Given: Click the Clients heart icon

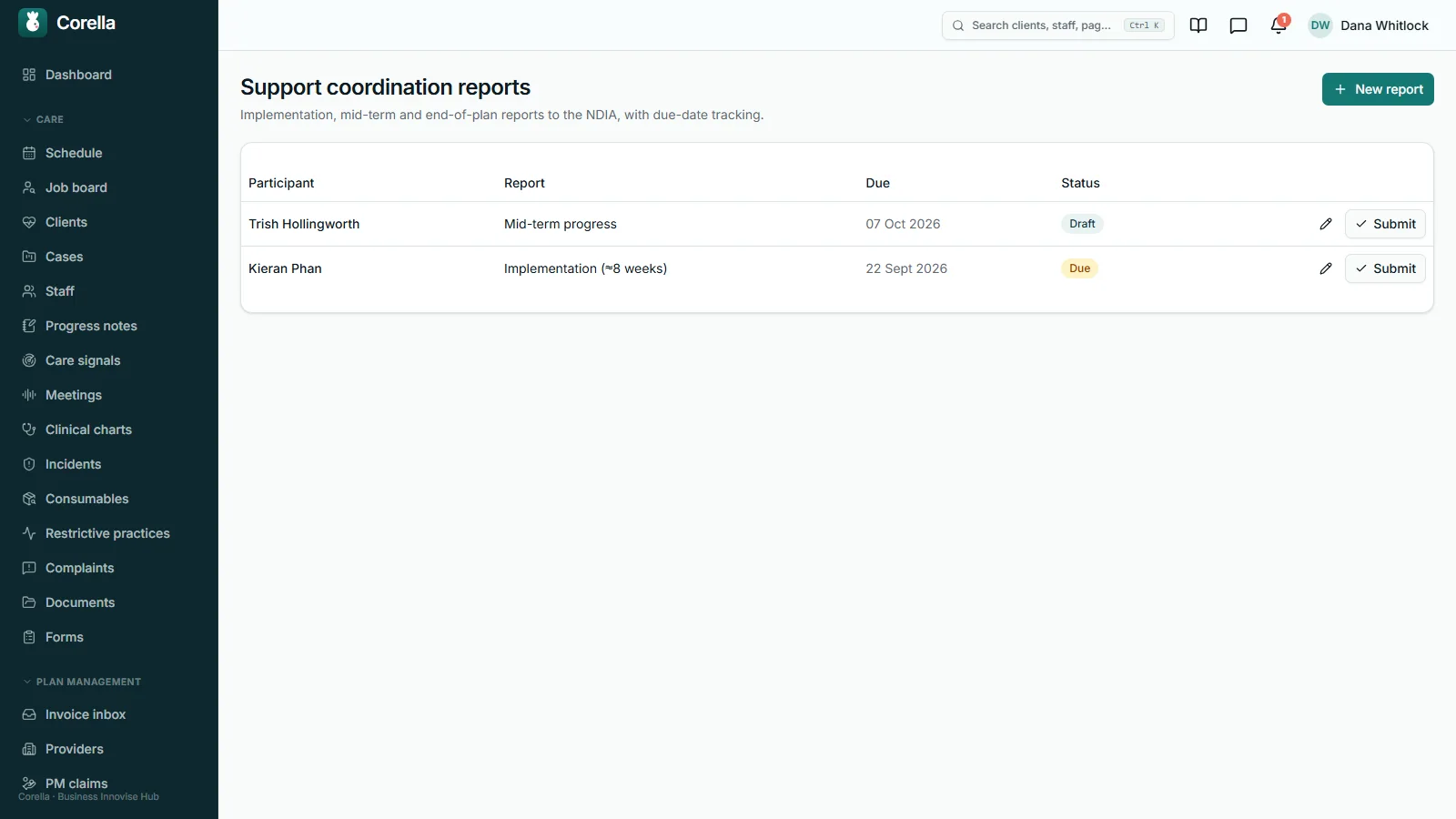Looking at the screenshot, I should 29,222.
